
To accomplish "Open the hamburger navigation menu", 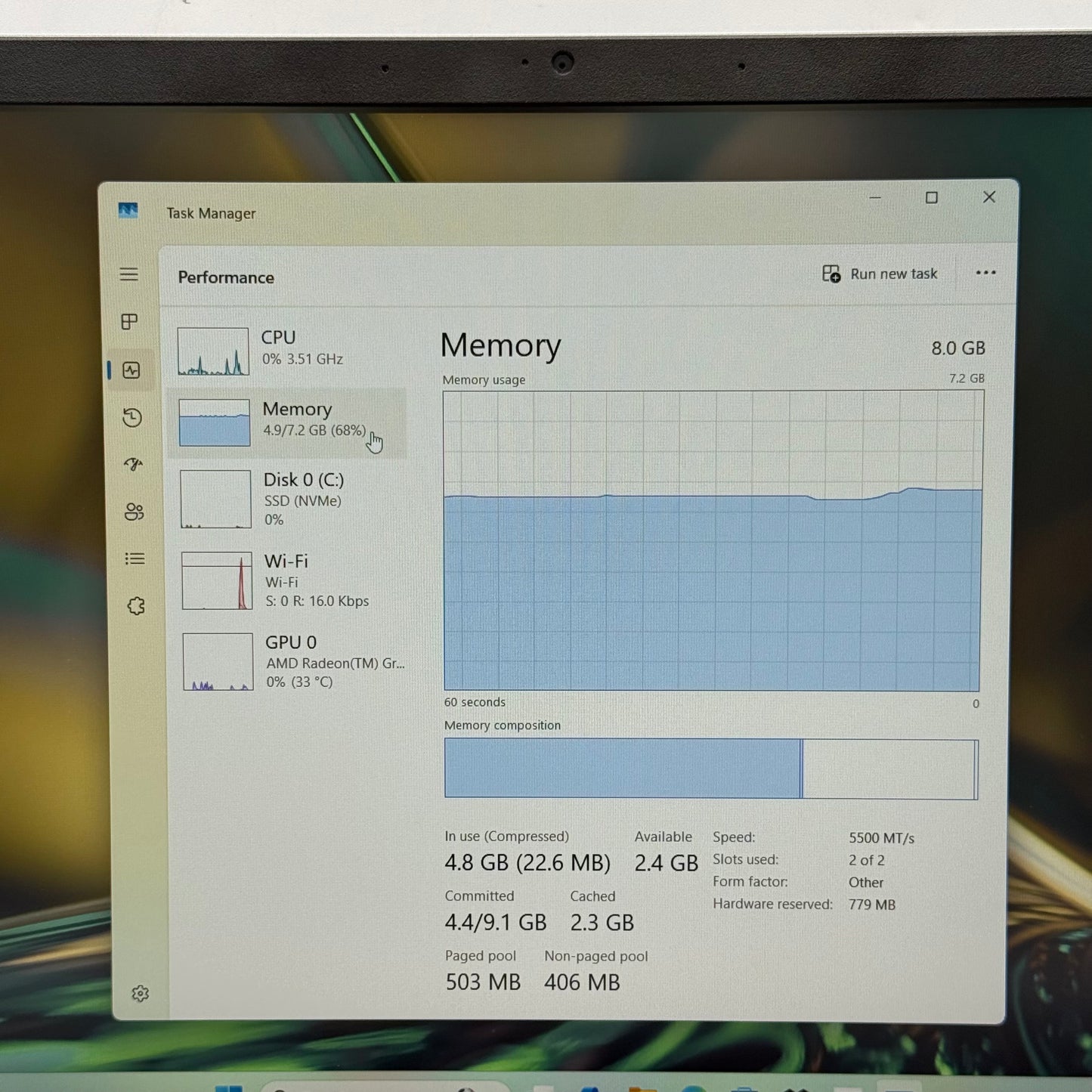I will click(x=129, y=274).
